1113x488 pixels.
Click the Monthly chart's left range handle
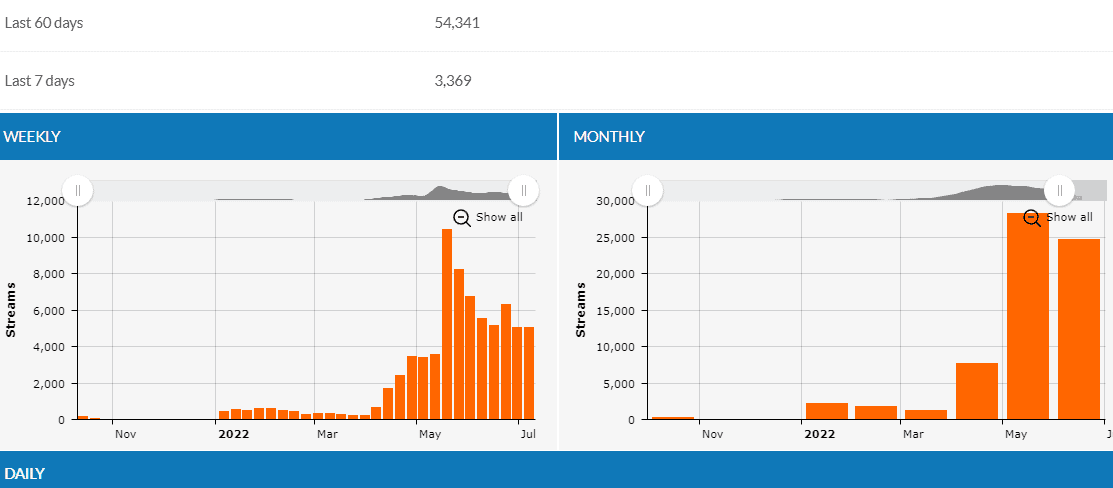click(x=648, y=190)
